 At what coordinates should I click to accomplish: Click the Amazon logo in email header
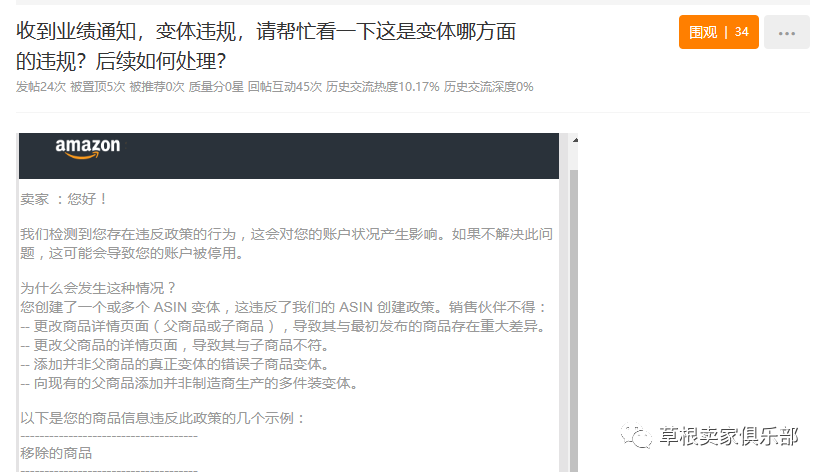pos(88,147)
